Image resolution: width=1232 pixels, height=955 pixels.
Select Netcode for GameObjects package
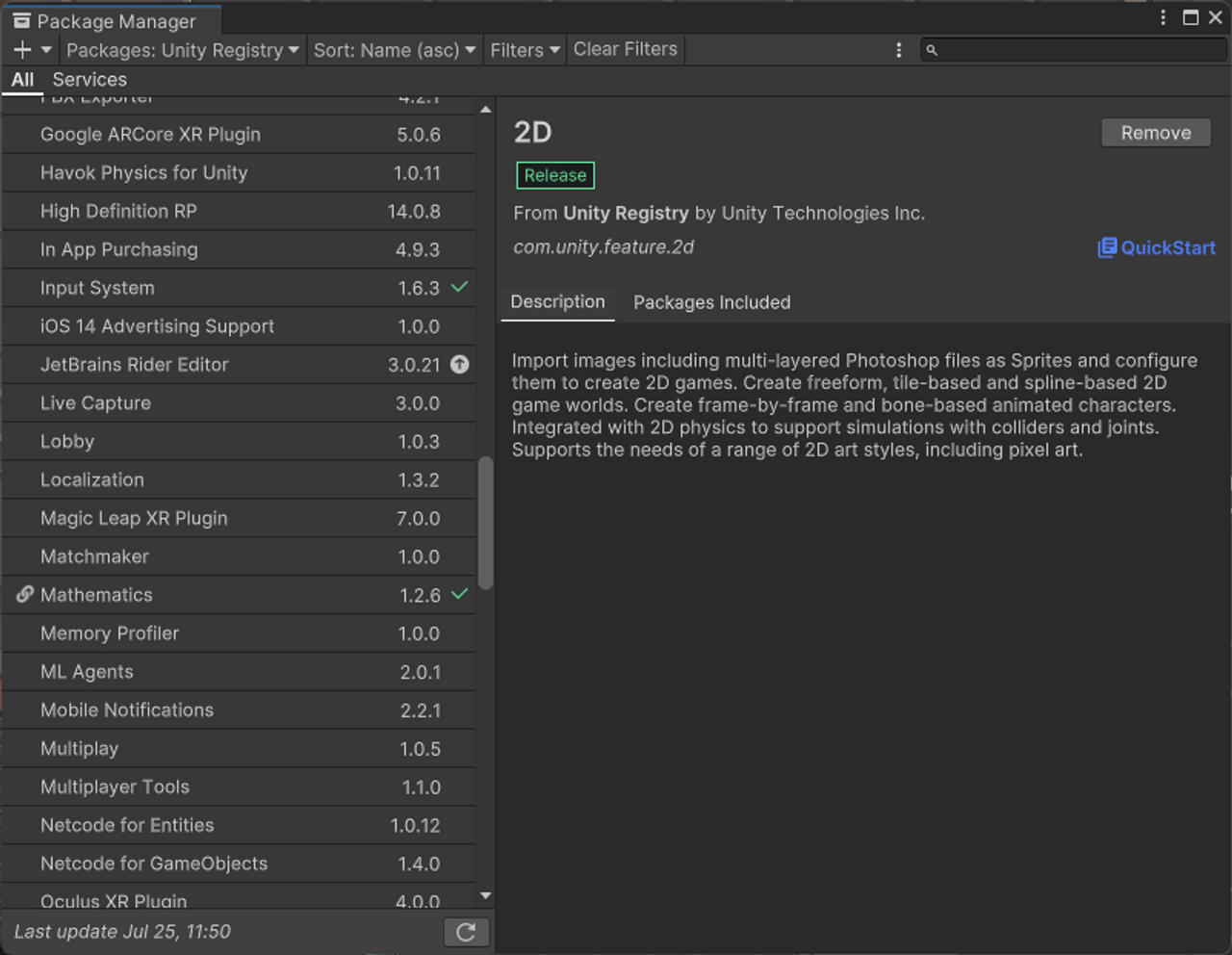[239, 864]
